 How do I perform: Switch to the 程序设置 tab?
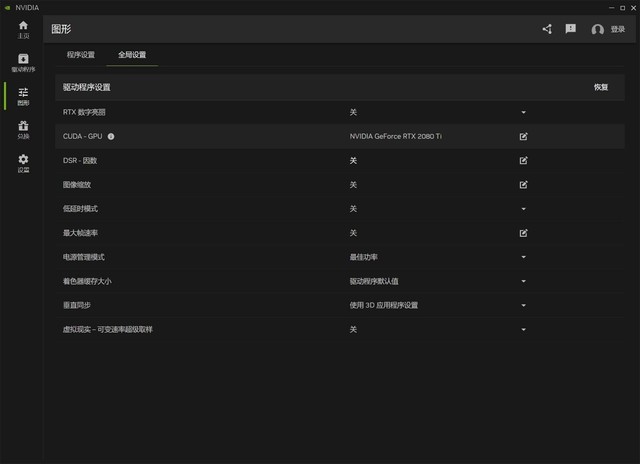[81, 55]
